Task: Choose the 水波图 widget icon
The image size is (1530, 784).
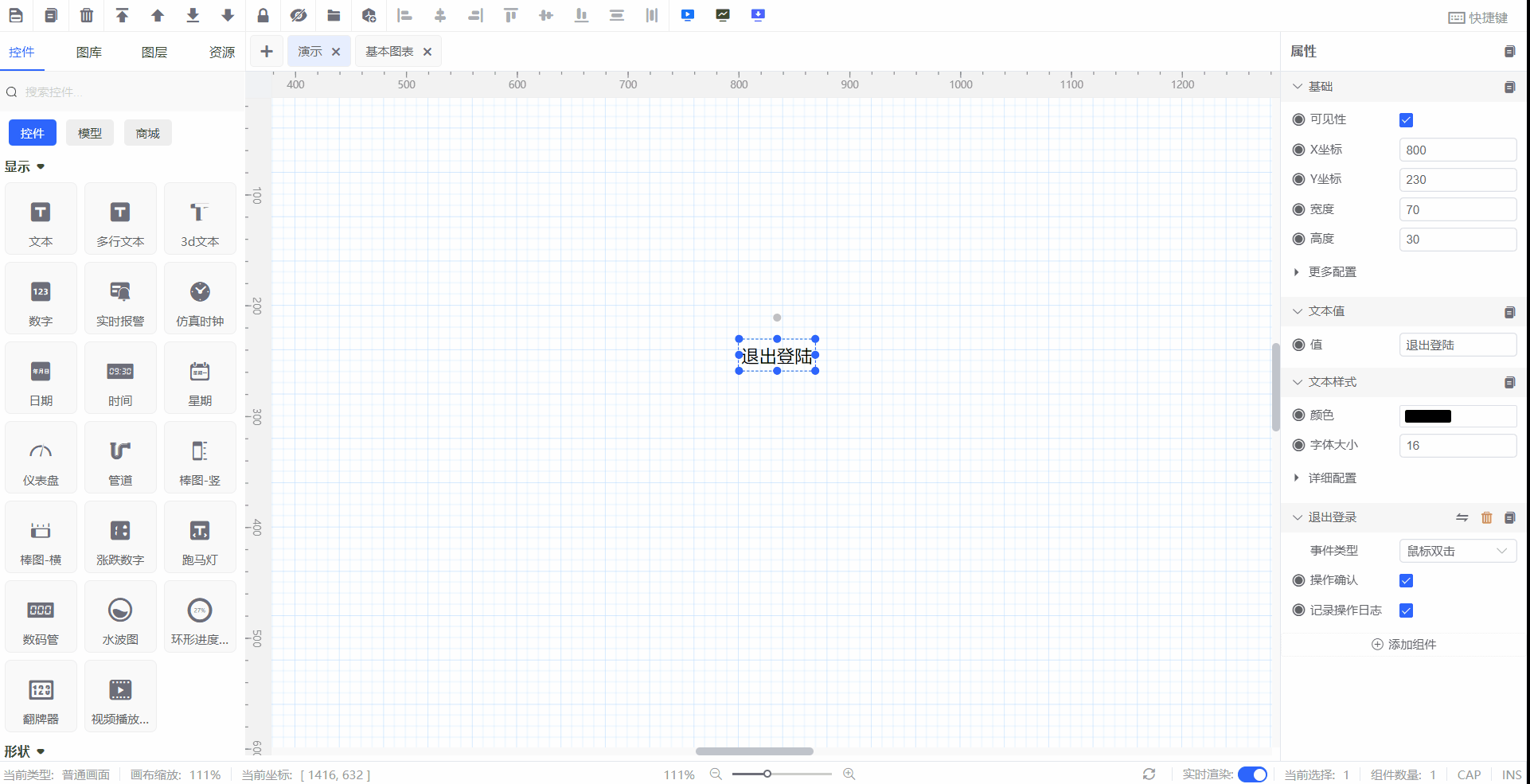Action: (120, 617)
